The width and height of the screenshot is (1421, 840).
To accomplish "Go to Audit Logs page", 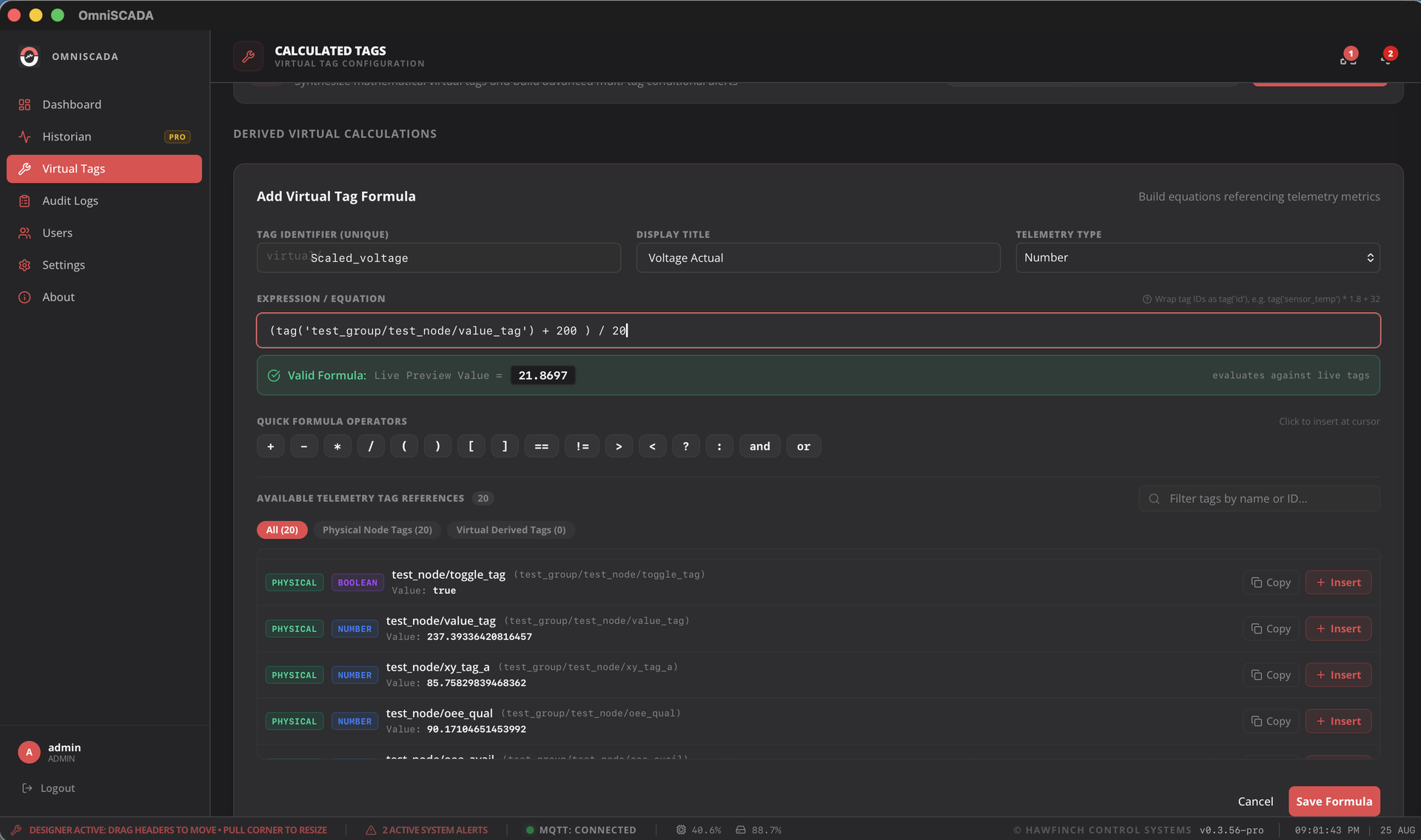I will 104,201.
